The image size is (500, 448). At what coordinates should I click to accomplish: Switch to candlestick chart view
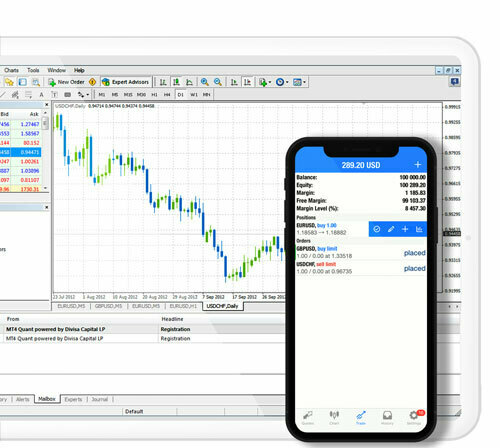point(176,82)
